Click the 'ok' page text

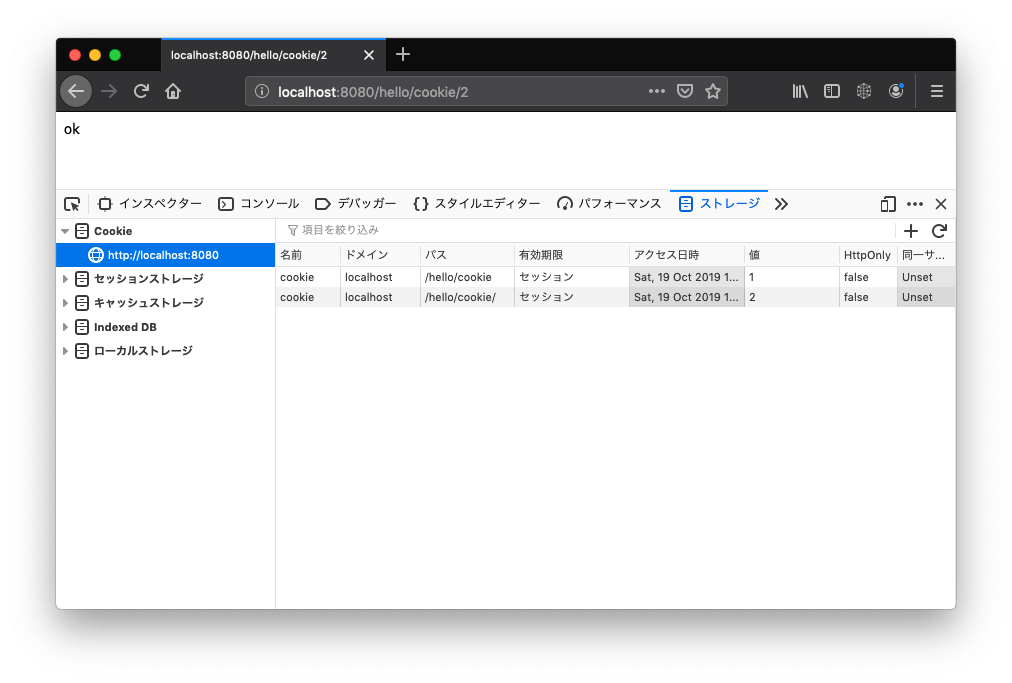click(72, 129)
